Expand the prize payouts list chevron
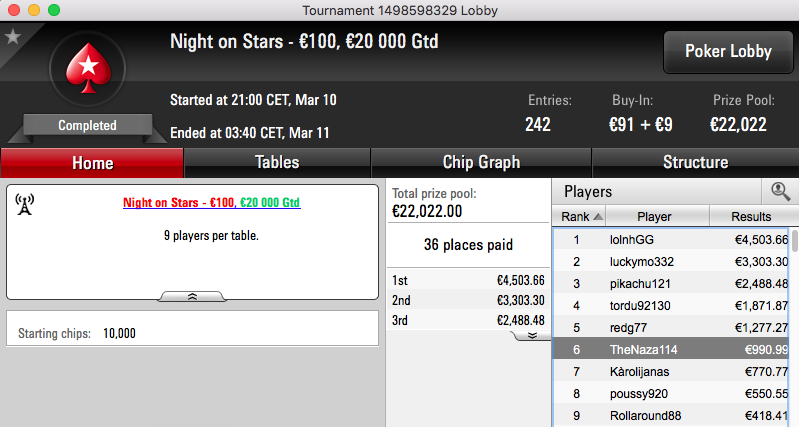 click(531, 335)
